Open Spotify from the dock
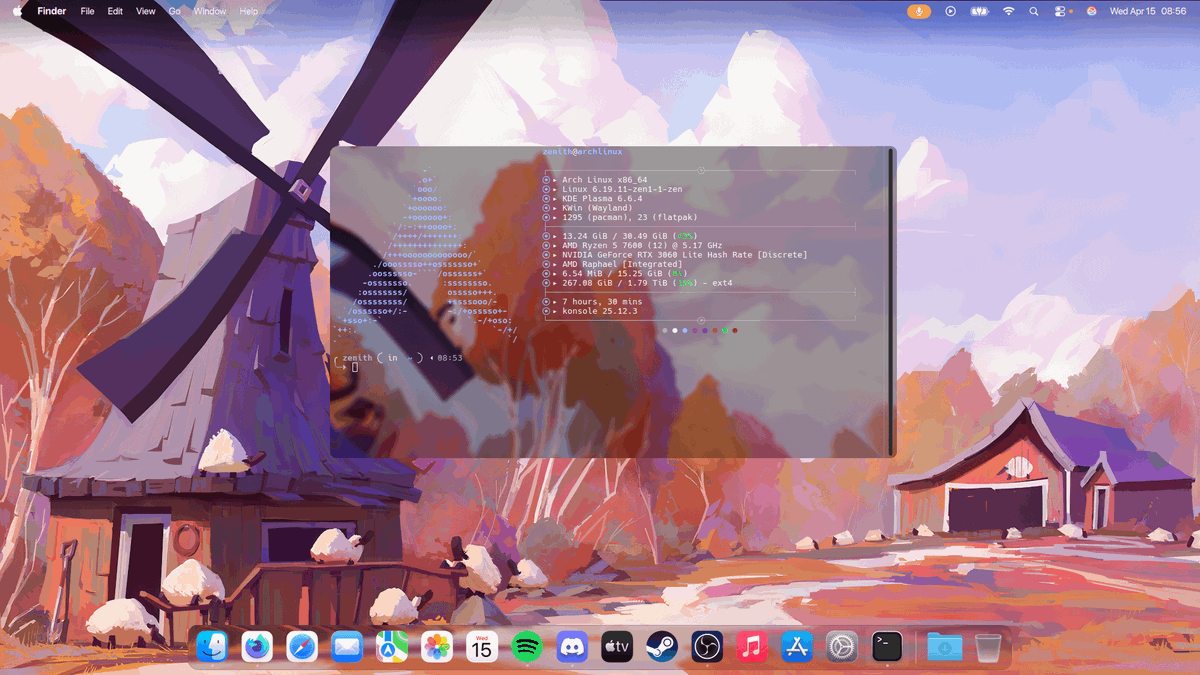 tap(527, 646)
